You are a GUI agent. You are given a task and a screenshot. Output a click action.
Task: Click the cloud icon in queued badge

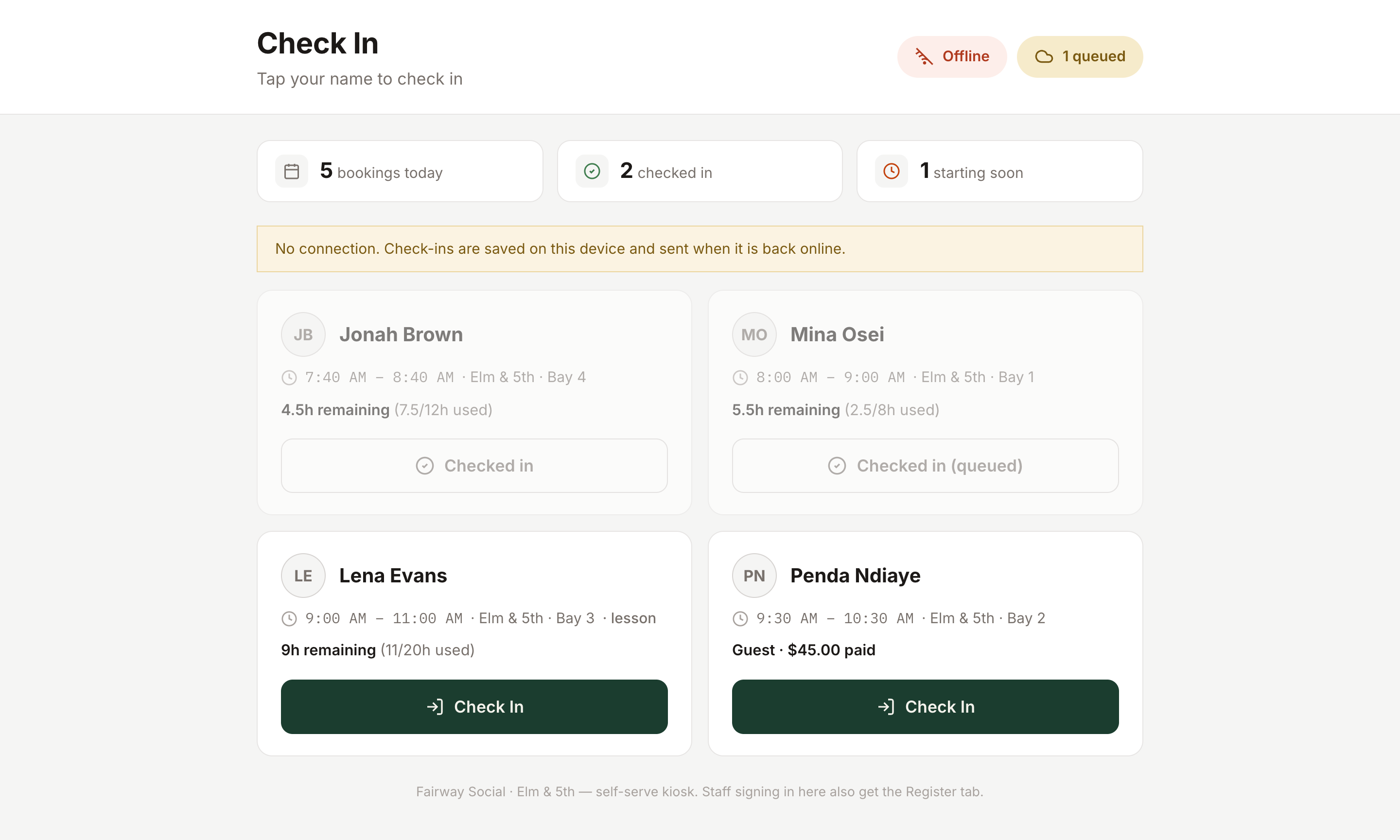(1044, 56)
